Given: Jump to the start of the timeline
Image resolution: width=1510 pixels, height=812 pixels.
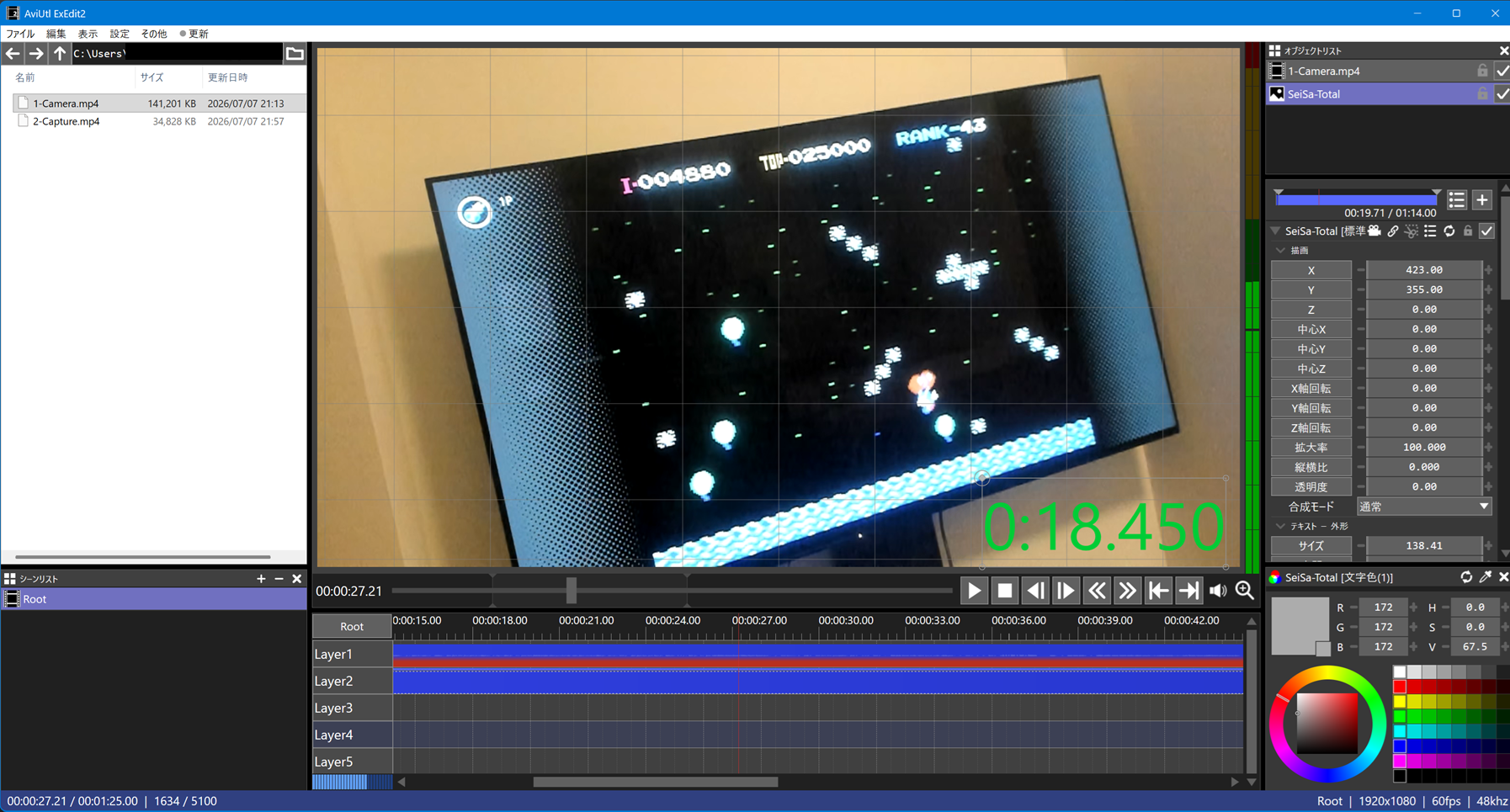Looking at the screenshot, I should pyautogui.click(x=1158, y=591).
